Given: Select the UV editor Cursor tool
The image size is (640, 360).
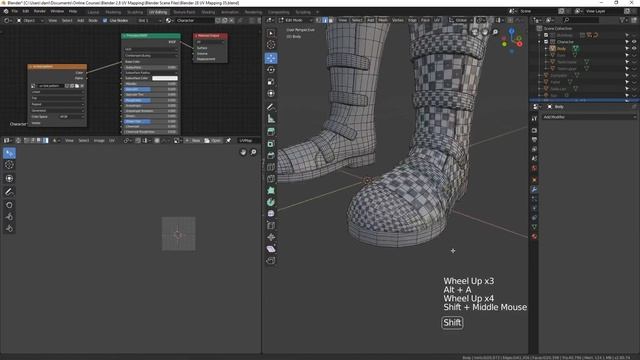Looking at the screenshot, I should 9,165.
